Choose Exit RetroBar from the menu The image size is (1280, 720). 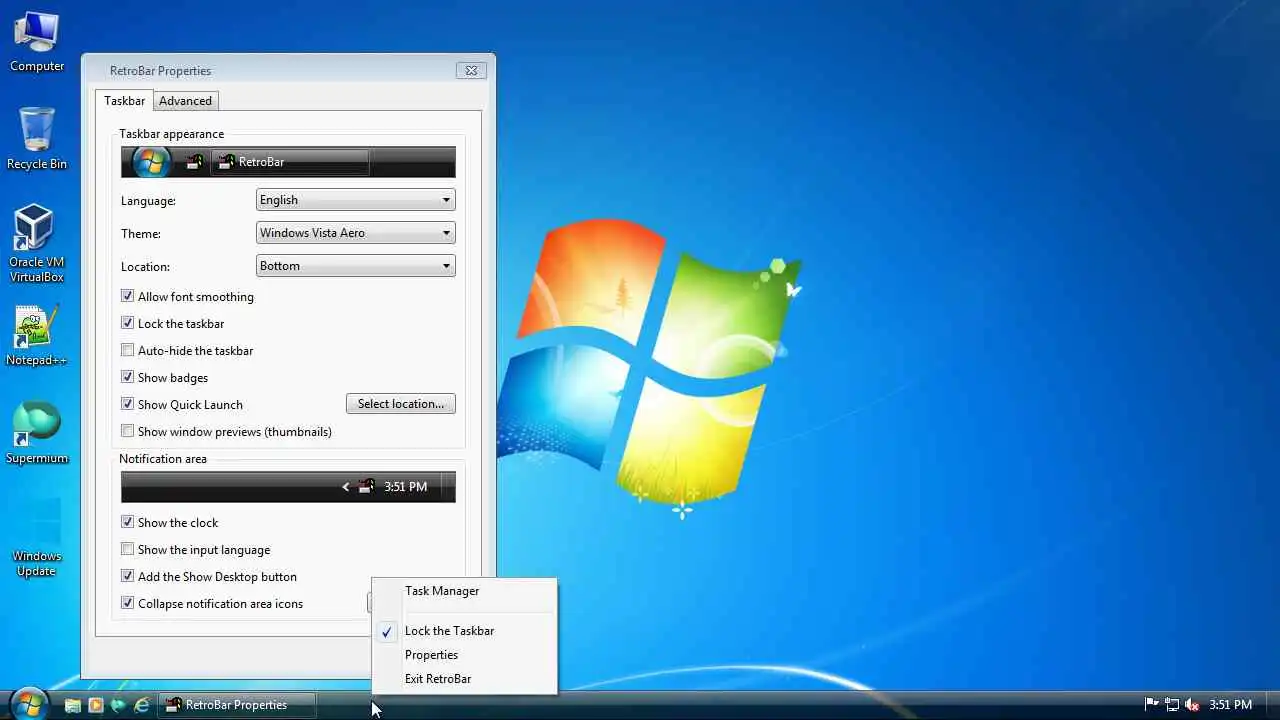464,679
